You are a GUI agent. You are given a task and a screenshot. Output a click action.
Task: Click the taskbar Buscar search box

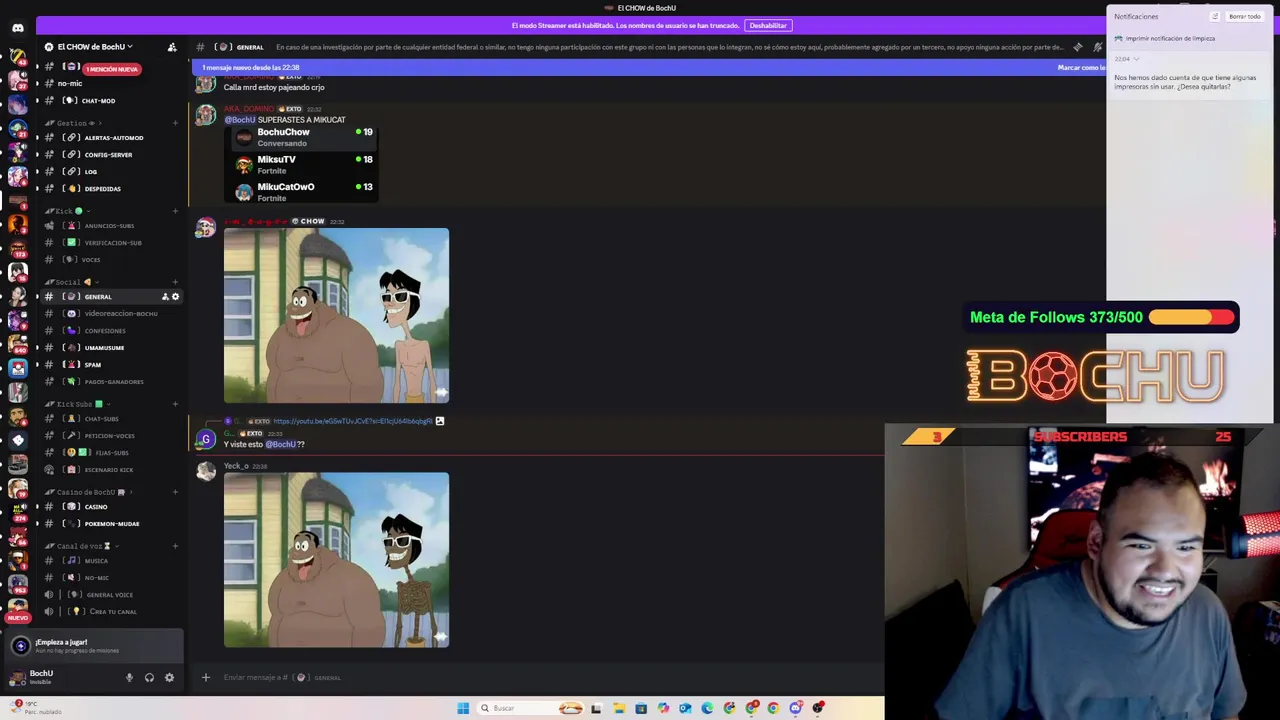530,708
